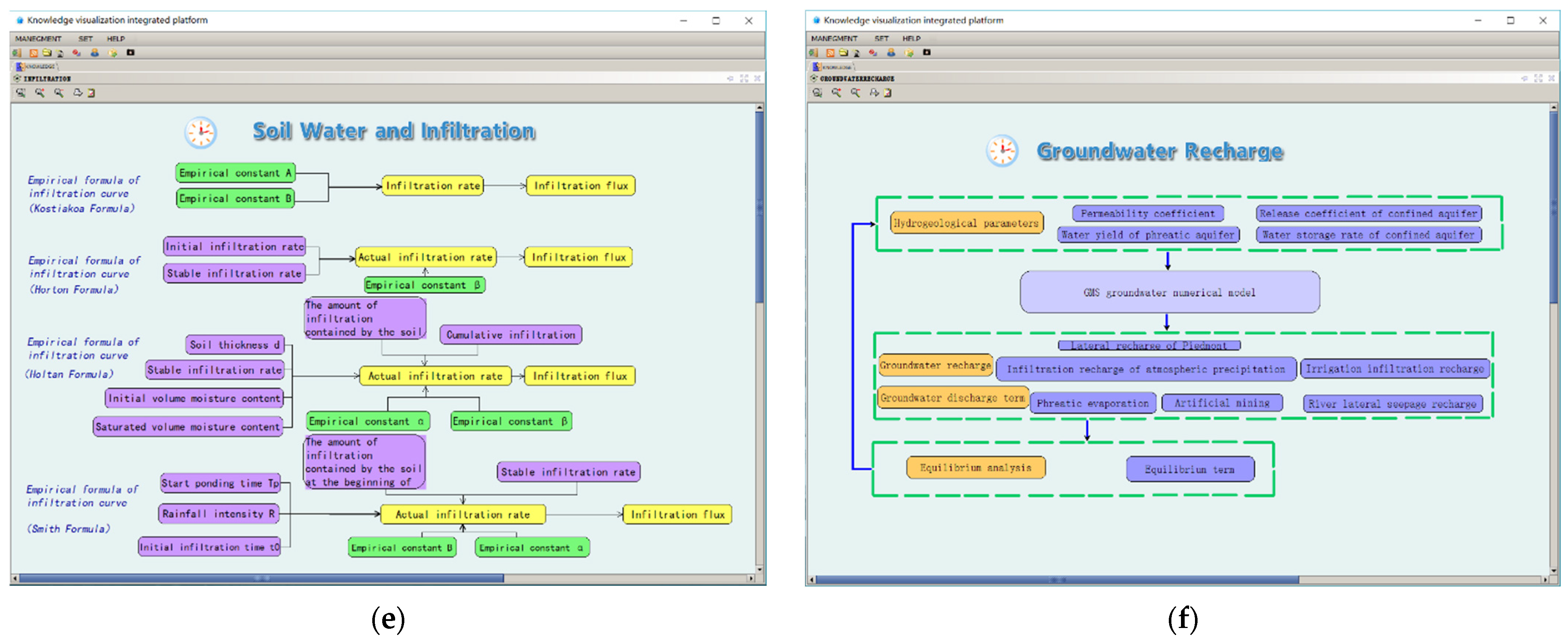Click the orange RSS feed icon in Infiltration window
This screenshot has width=1568, height=642.
pos(34,53)
